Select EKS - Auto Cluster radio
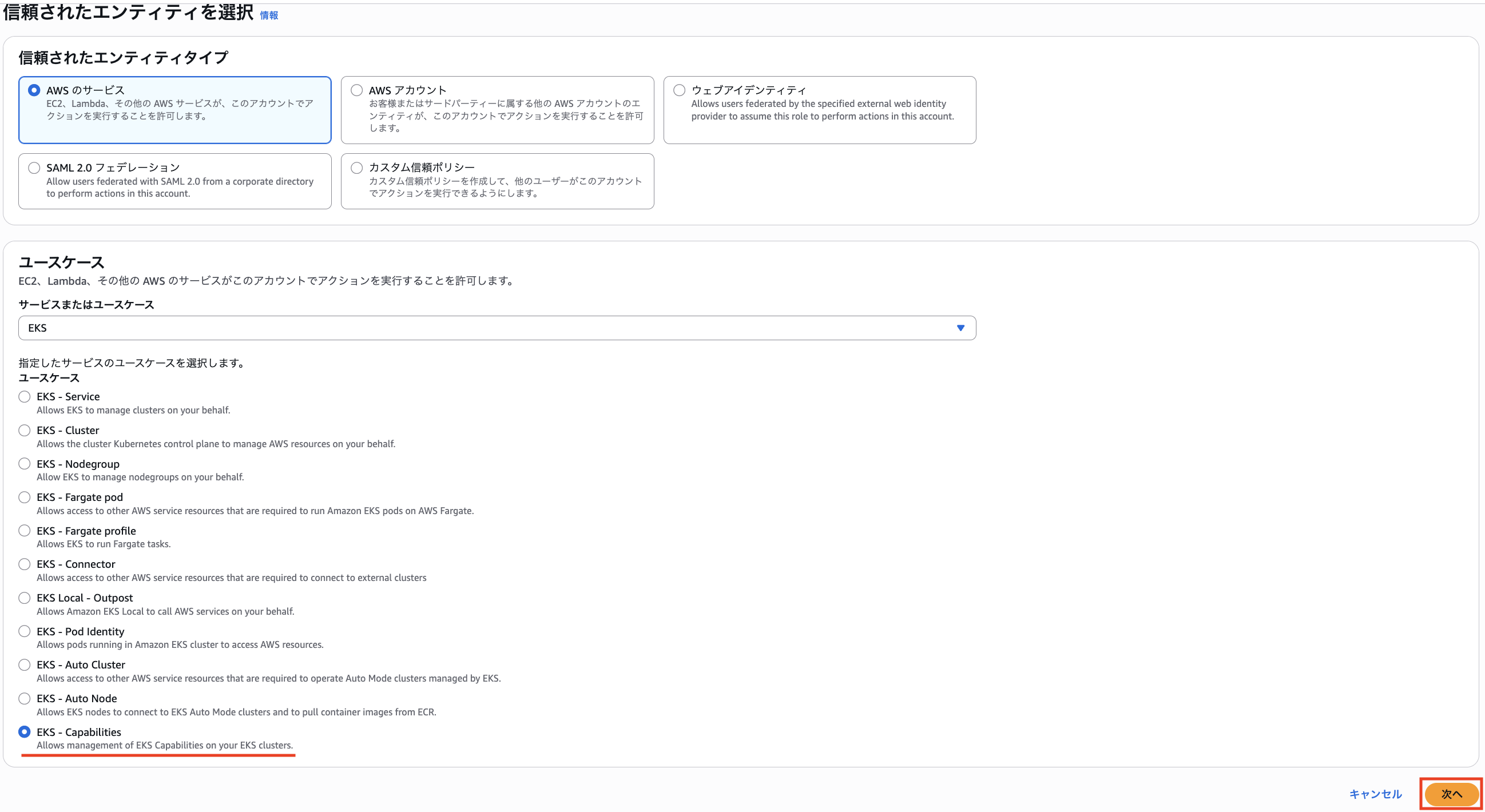1485x812 pixels. click(x=24, y=665)
